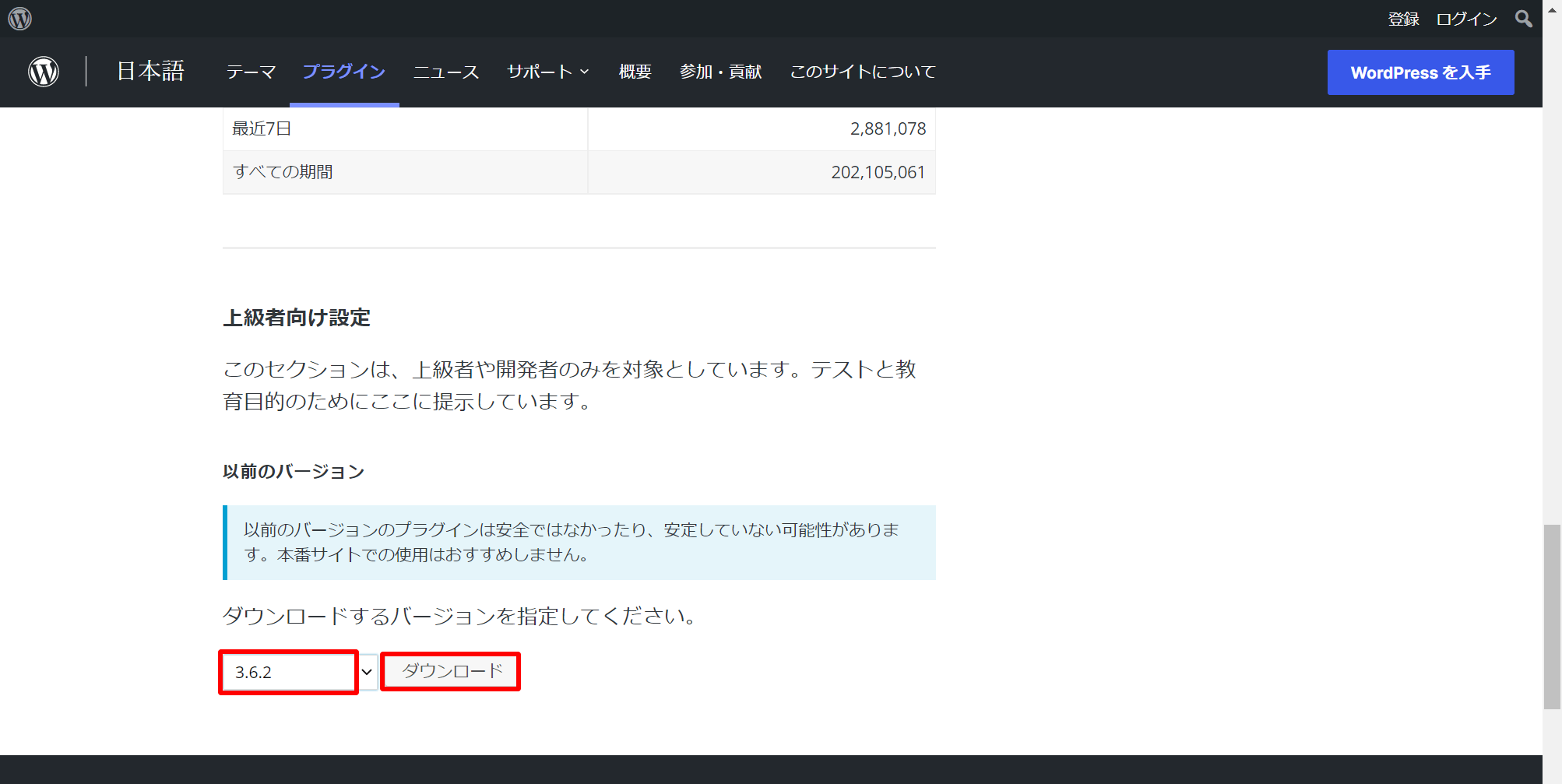The height and width of the screenshot is (784, 1562).
Task: Click the 上級者向け設定 heading
Action: [x=297, y=318]
